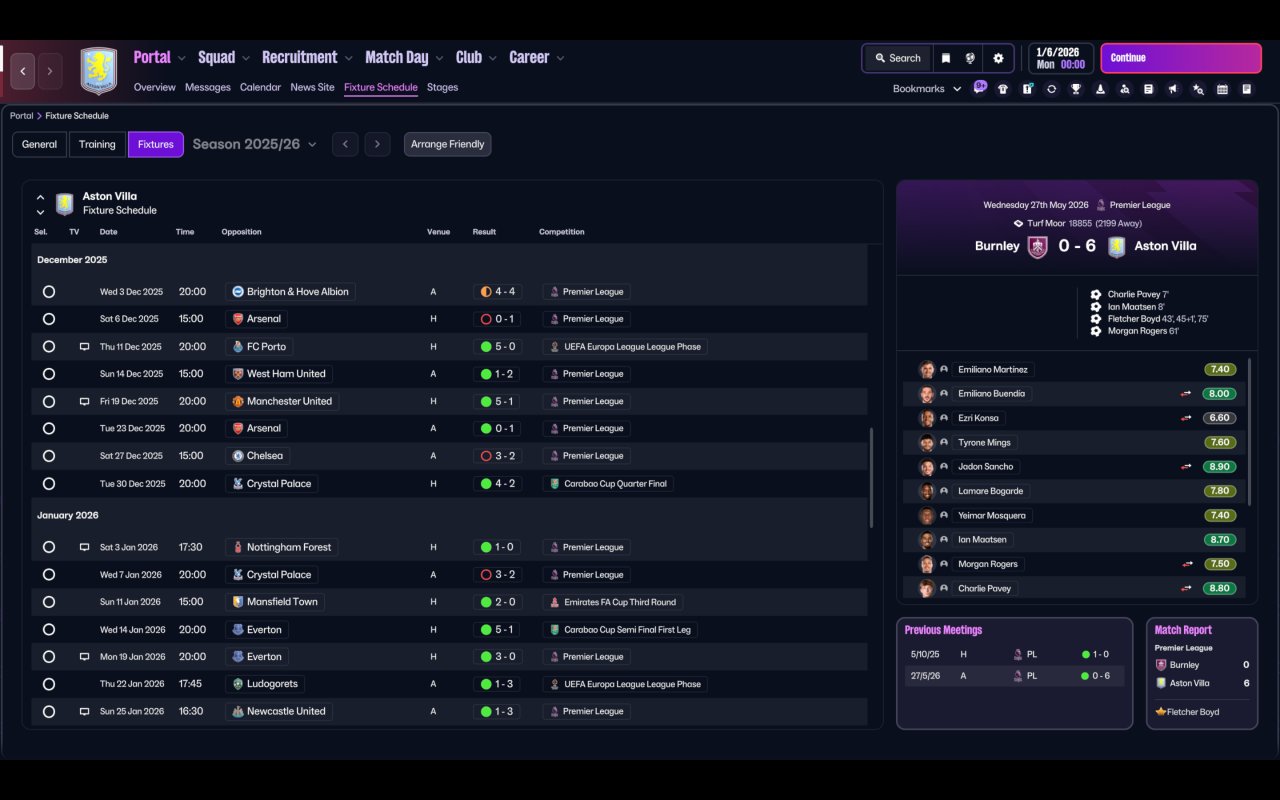Go to next season with right arrow
Screen dimensions: 1280x800
coord(377,144)
